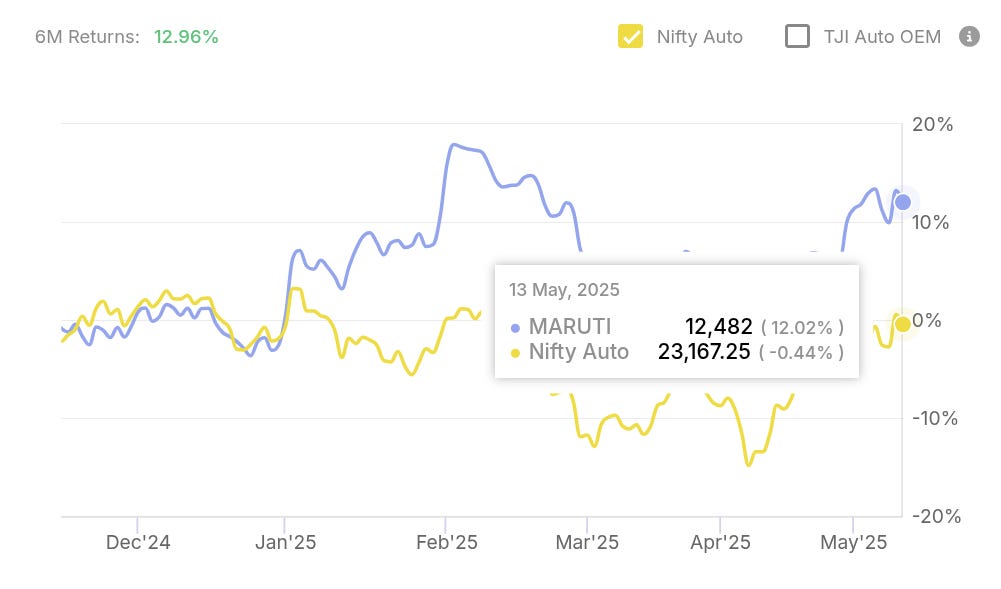The image size is (1001, 589).
Task: Click the May'25 x-axis label
Action: [x=853, y=543]
